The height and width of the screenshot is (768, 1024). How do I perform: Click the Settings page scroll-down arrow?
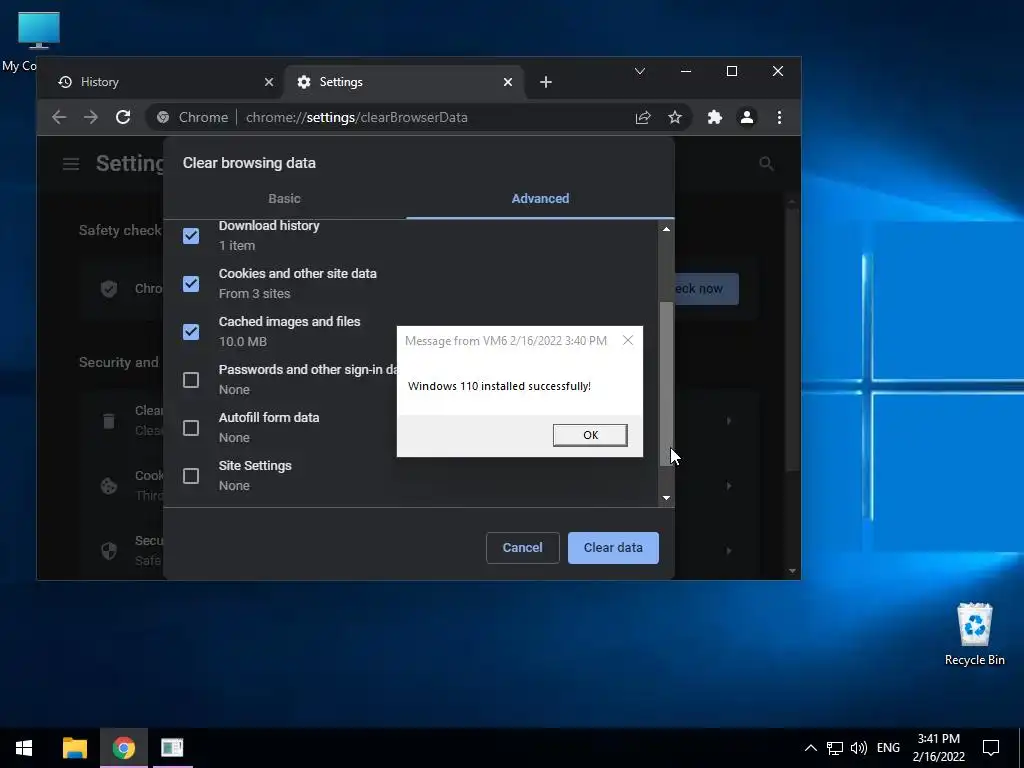[x=792, y=571]
